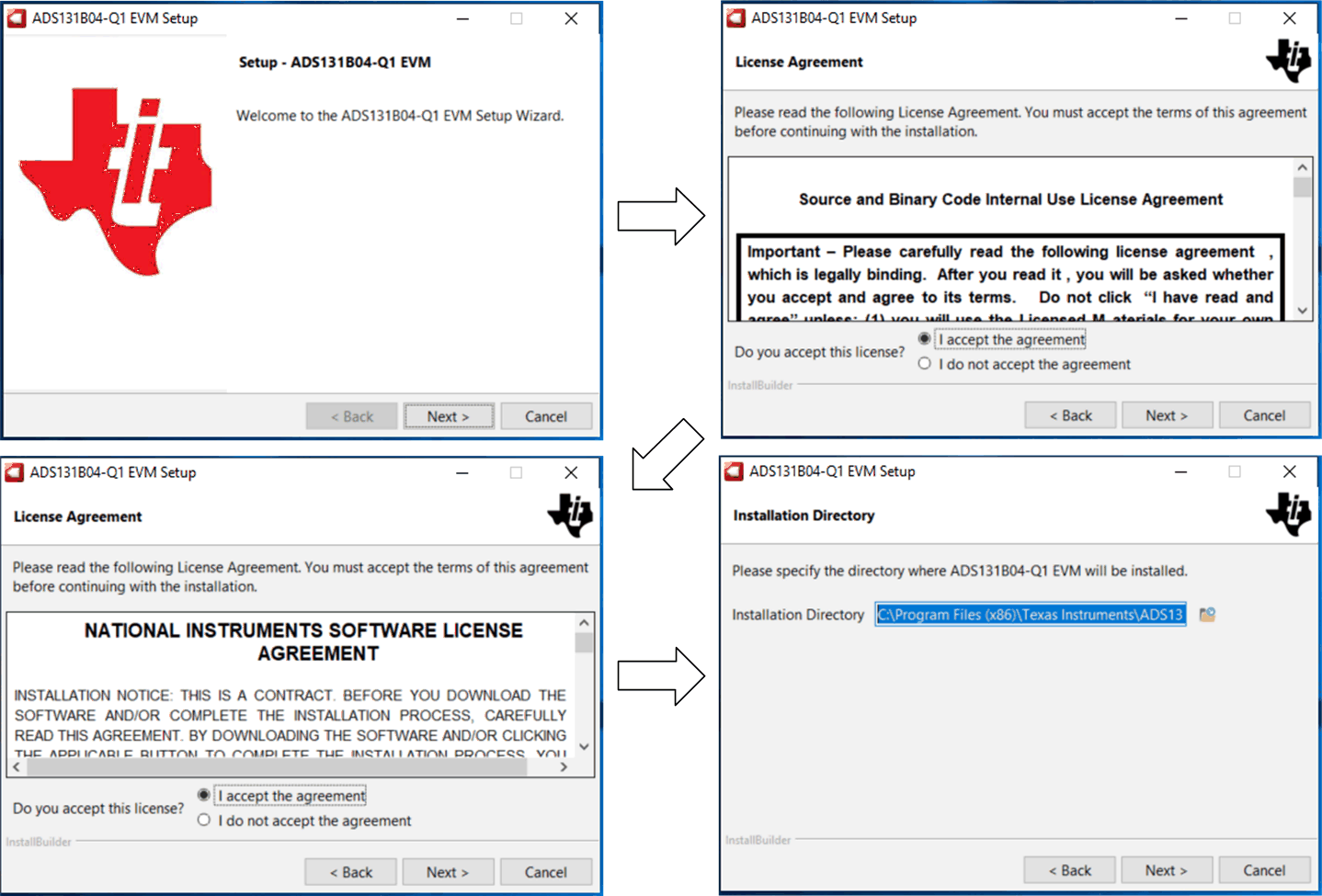
Task: Click installer app icon in Source and Binary license title bar
Action: click(735, 18)
